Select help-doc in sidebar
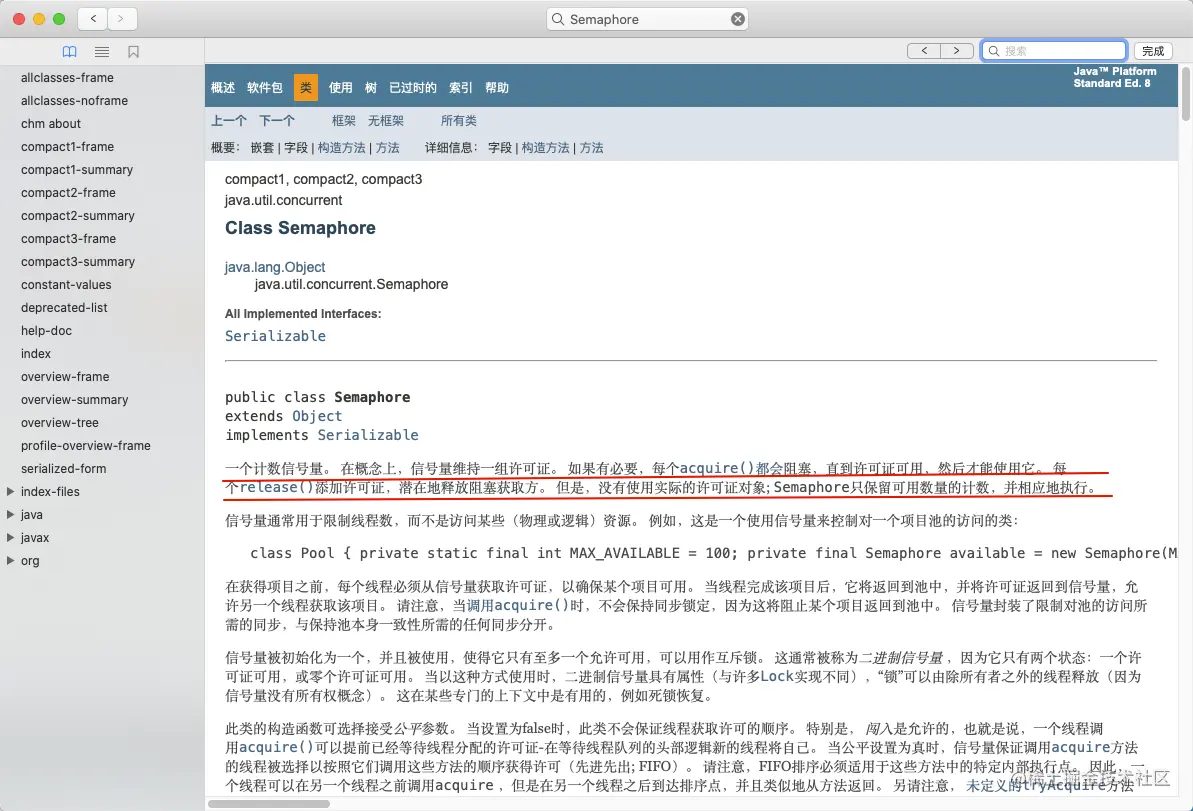Viewport: 1193px width, 811px height. point(46,330)
